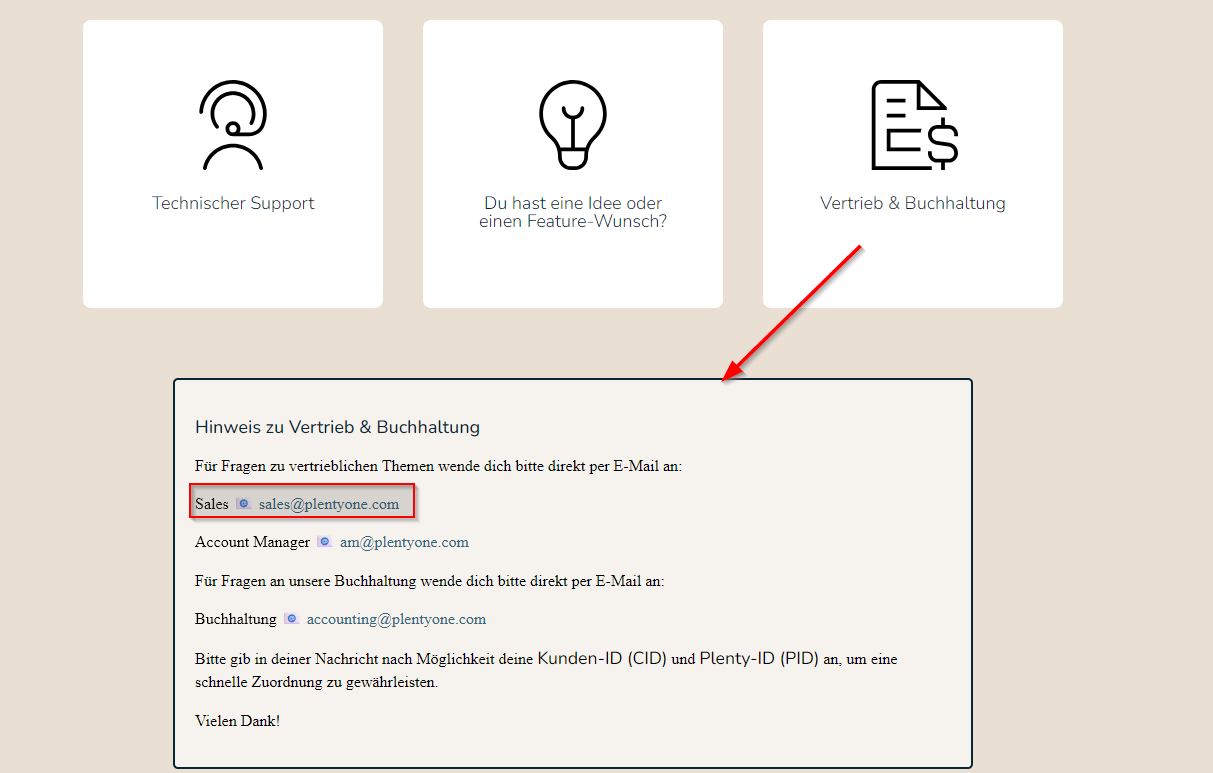Click the Vielen Dank! closing text

237,720
